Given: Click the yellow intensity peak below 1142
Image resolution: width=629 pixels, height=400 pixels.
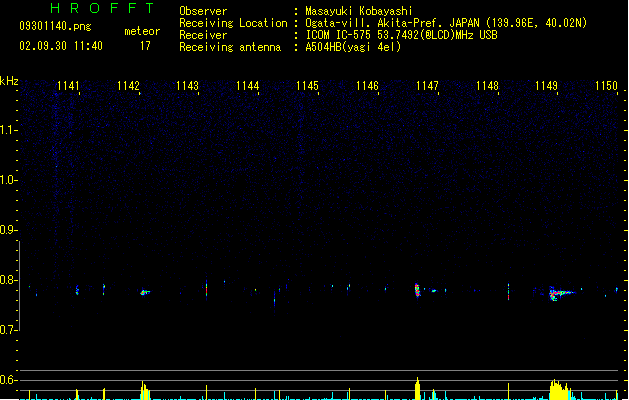Looking at the screenshot, I should [x=145, y=390].
